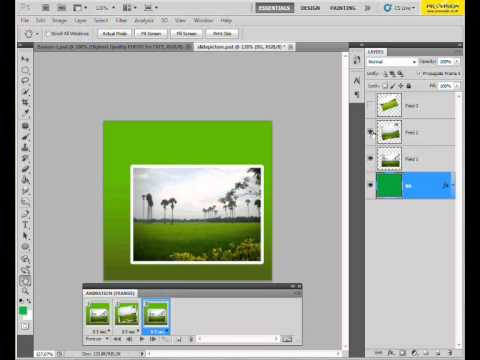Click the Tween animation frames icon
The height and width of the screenshot is (360, 480).
[165, 339]
